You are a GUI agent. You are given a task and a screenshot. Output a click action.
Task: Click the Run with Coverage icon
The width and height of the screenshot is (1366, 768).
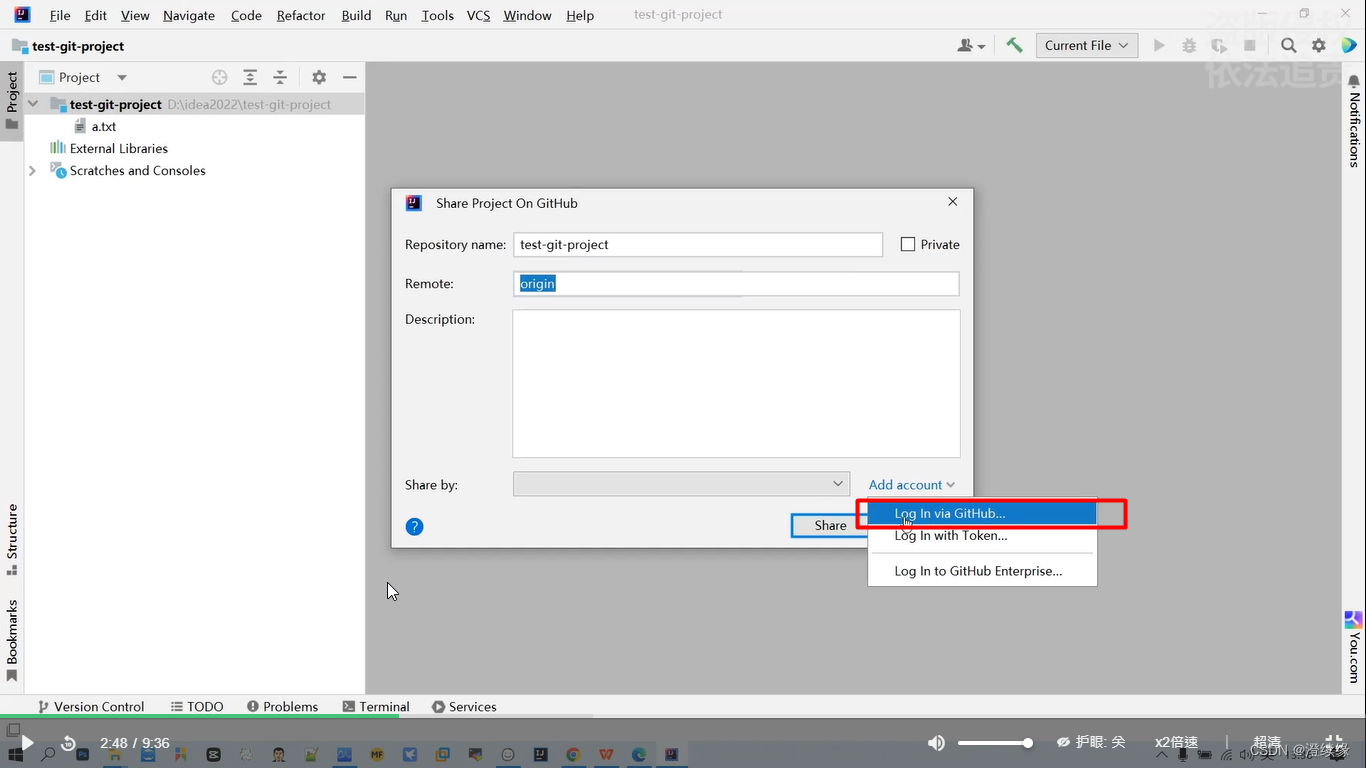[x=1219, y=45]
